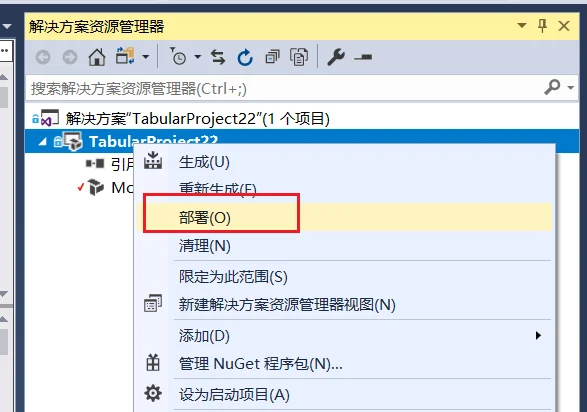Close the 解决方案资源管理器 panel

(x=564, y=26)
